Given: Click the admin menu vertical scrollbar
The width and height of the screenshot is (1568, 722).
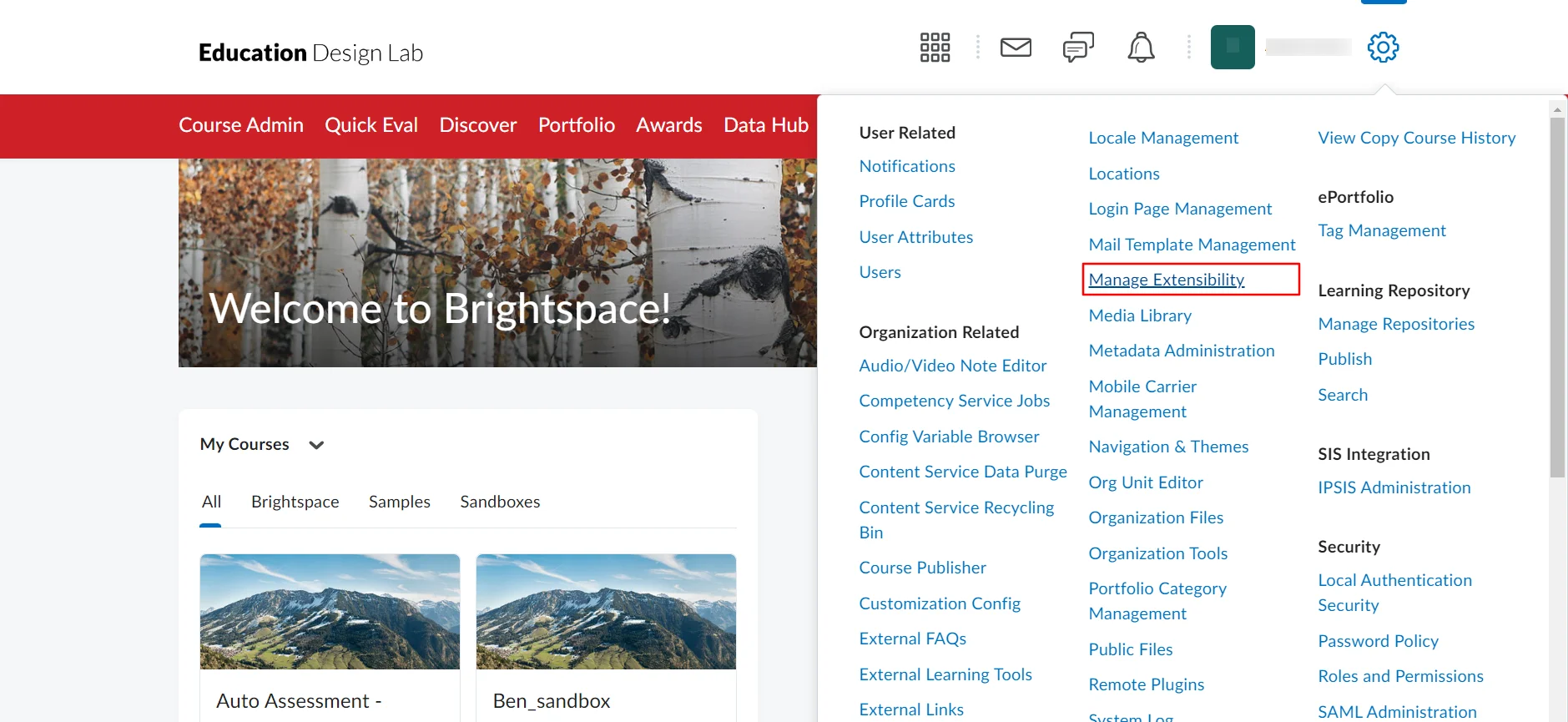Looking at the screenshot, I should tap(1557, 296).
